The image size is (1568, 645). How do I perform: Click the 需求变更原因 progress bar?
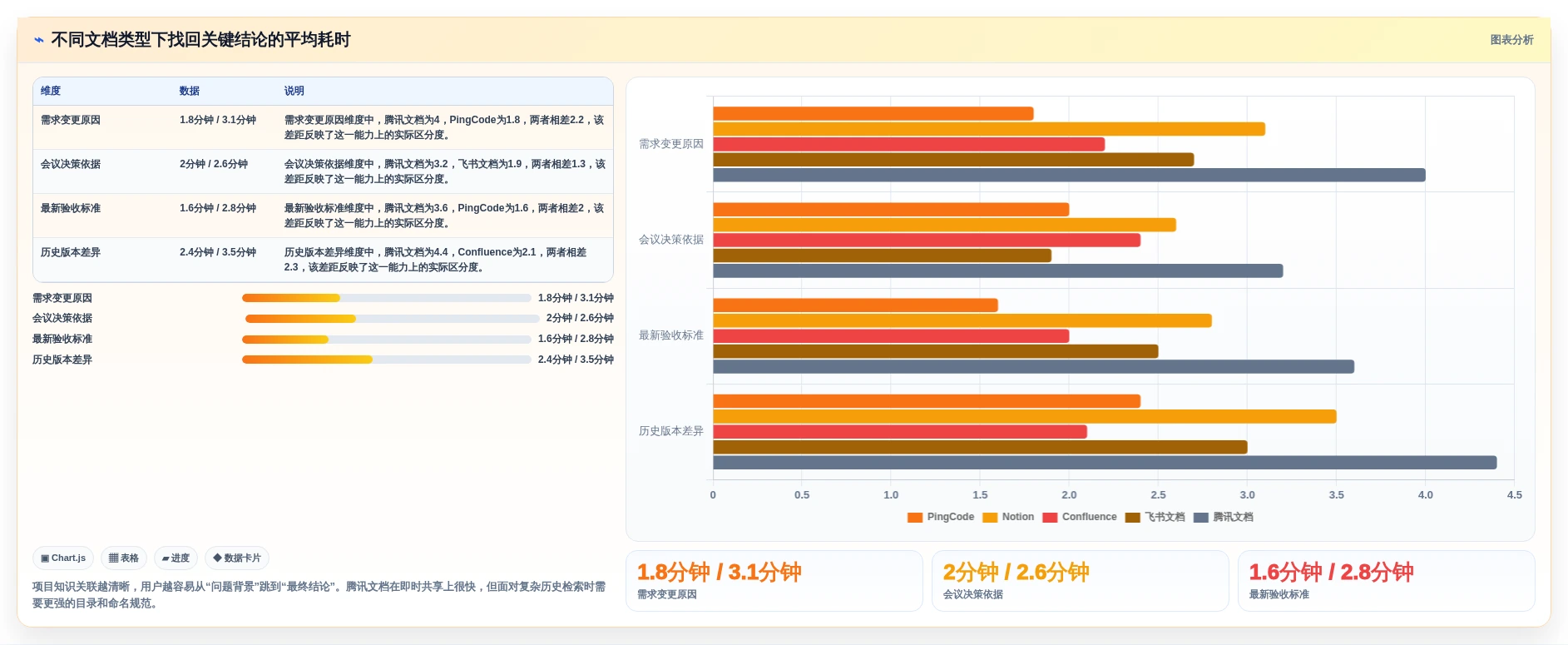(x=386, y=298)
